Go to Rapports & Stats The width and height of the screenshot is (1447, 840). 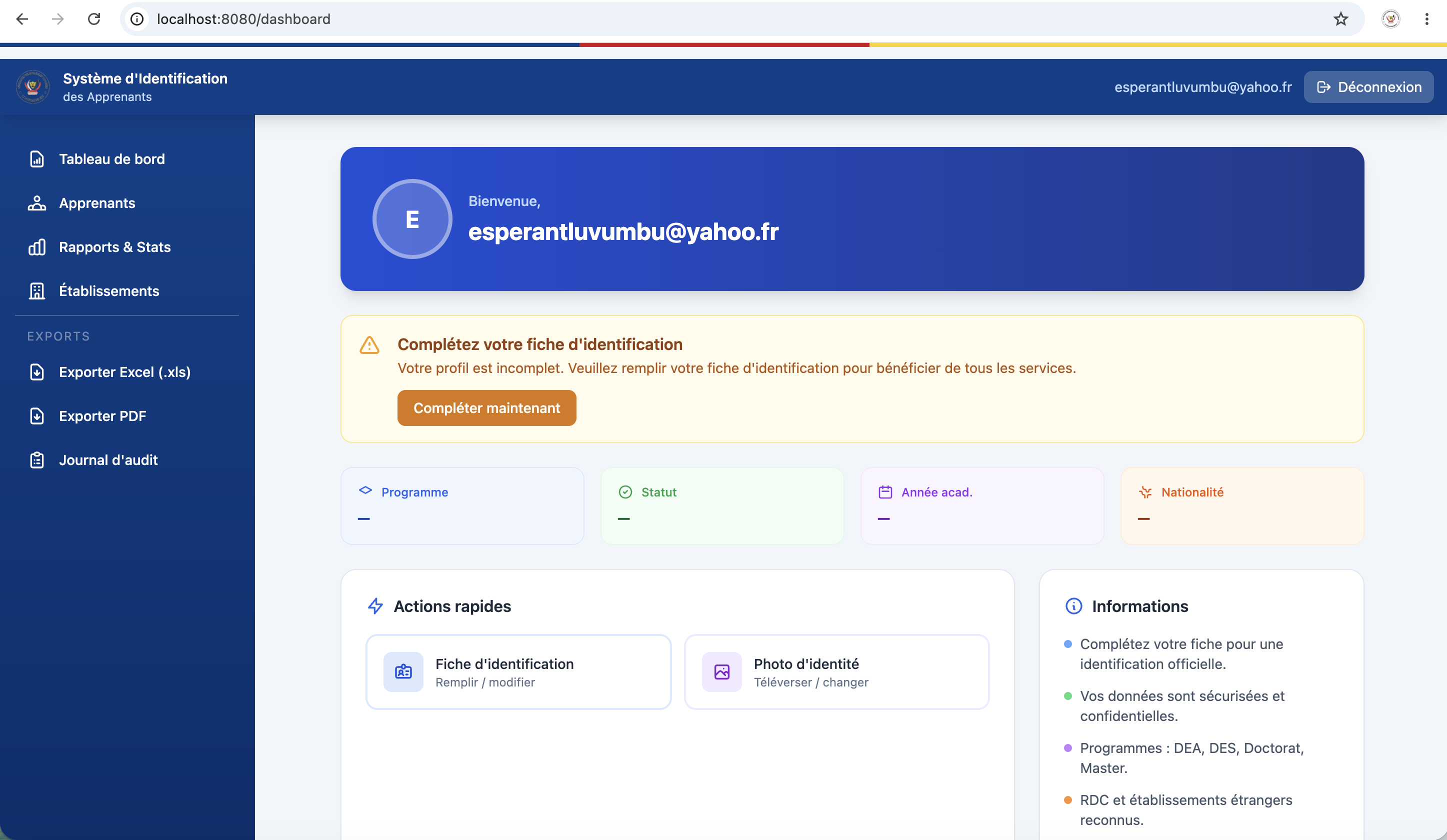tap(127, 247)
